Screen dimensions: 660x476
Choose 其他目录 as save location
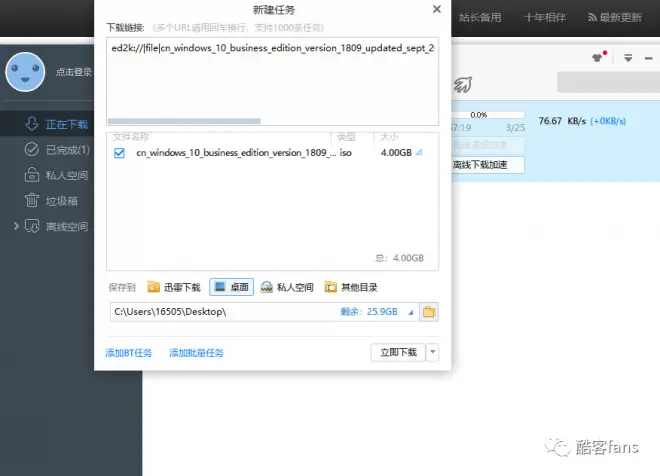coord(351,287)
